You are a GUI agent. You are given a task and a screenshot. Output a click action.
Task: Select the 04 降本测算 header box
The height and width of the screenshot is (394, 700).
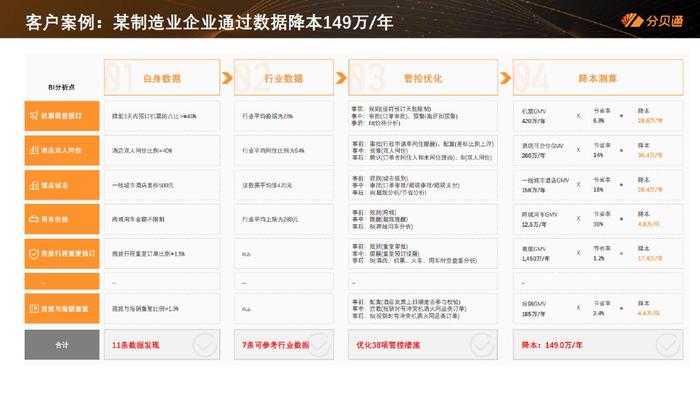(598, 77)
